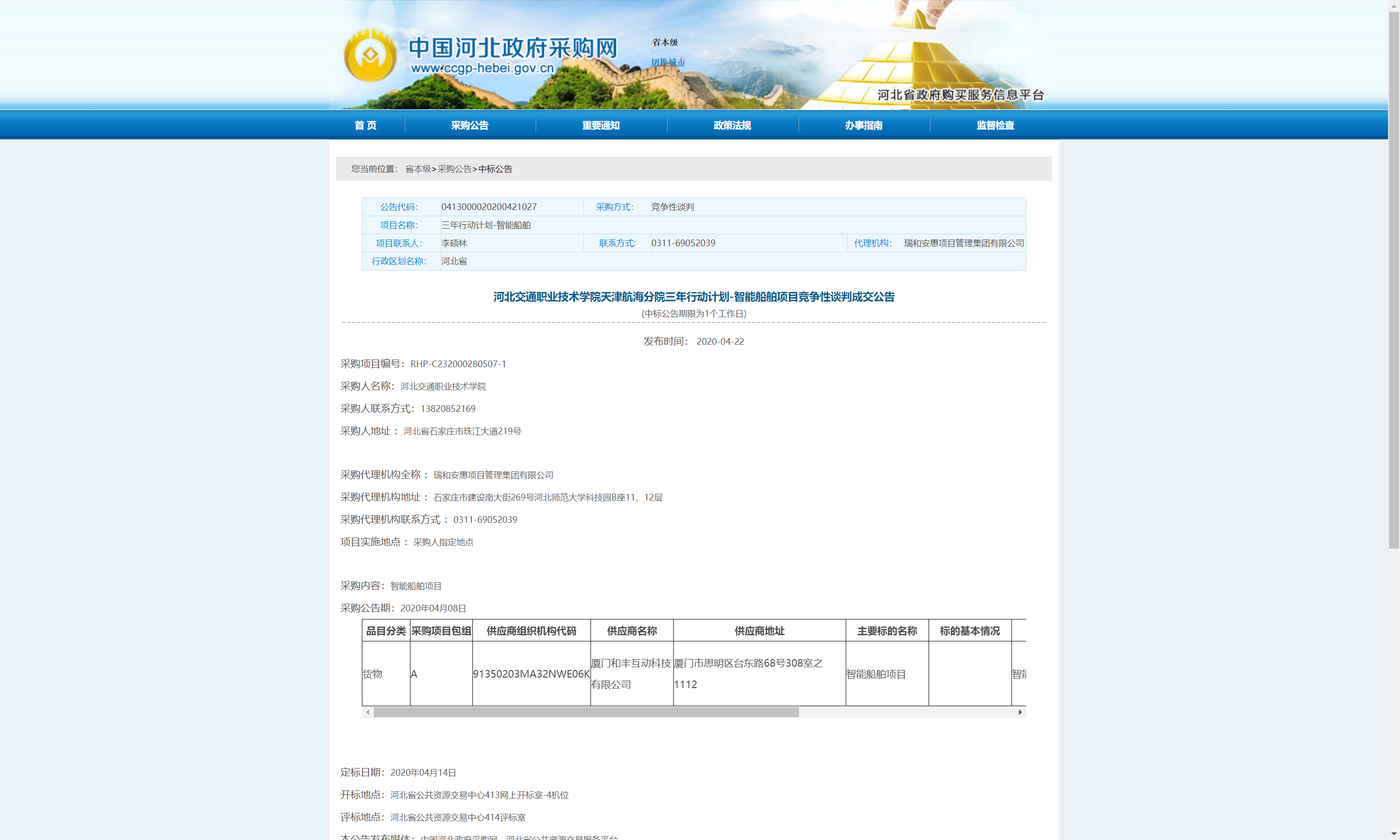The width and height of the screenshot is (1400, 840).
Task: Click the 切换城市 link
Action: pyautogui.click(x=668, y=62)
